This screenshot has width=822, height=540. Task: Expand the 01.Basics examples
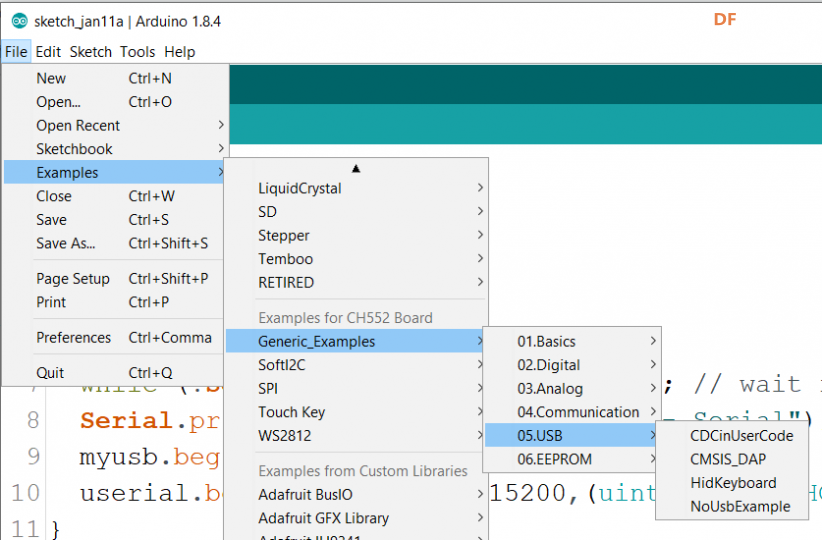[572, 341]
